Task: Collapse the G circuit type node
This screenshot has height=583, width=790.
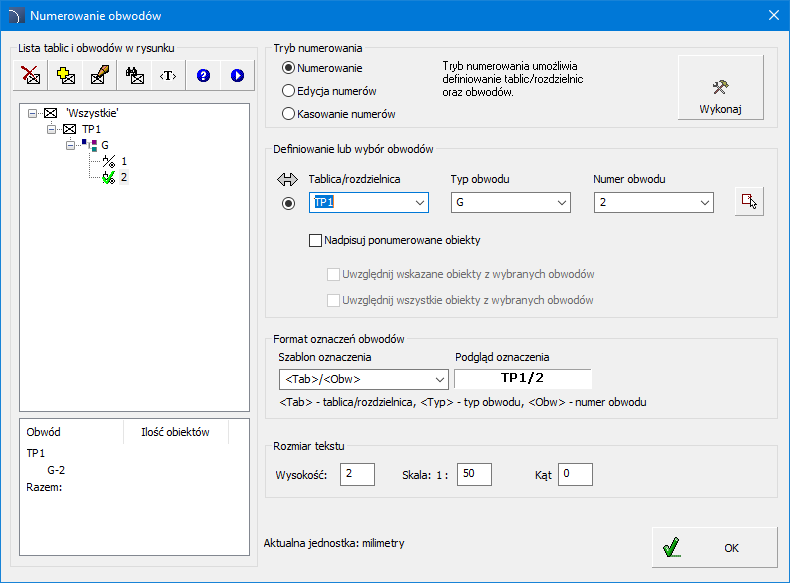Action: click(71, 145)
